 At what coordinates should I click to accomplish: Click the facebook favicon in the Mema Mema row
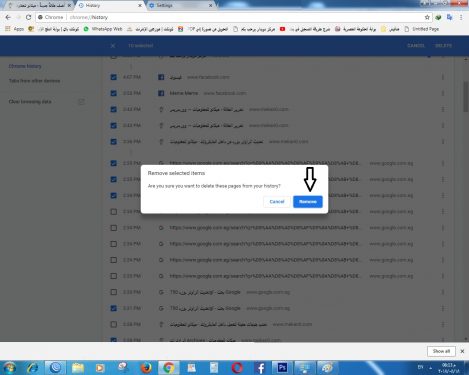coord(161,93)
